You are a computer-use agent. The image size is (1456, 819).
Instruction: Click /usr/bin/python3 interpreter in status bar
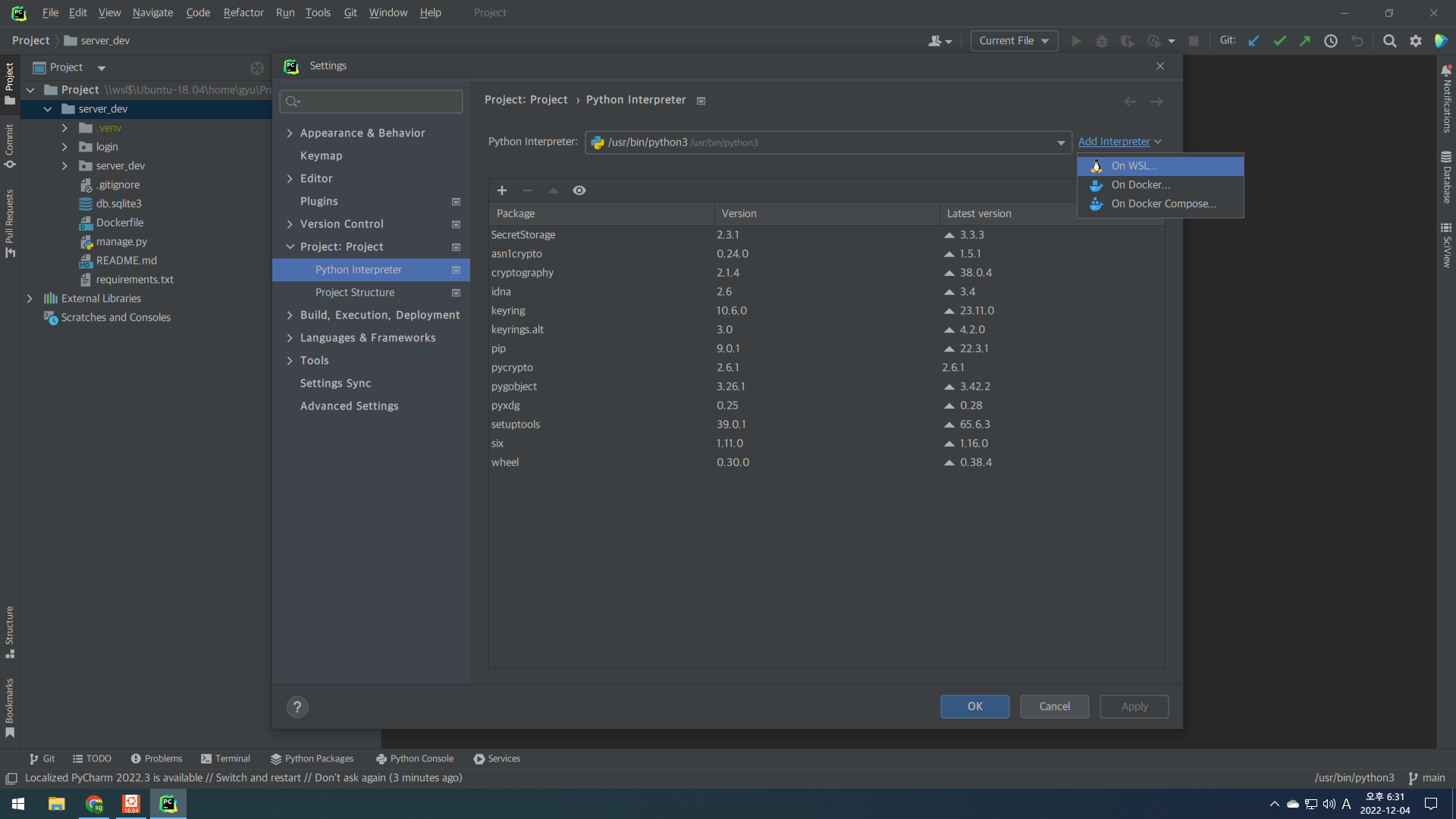1354,778
